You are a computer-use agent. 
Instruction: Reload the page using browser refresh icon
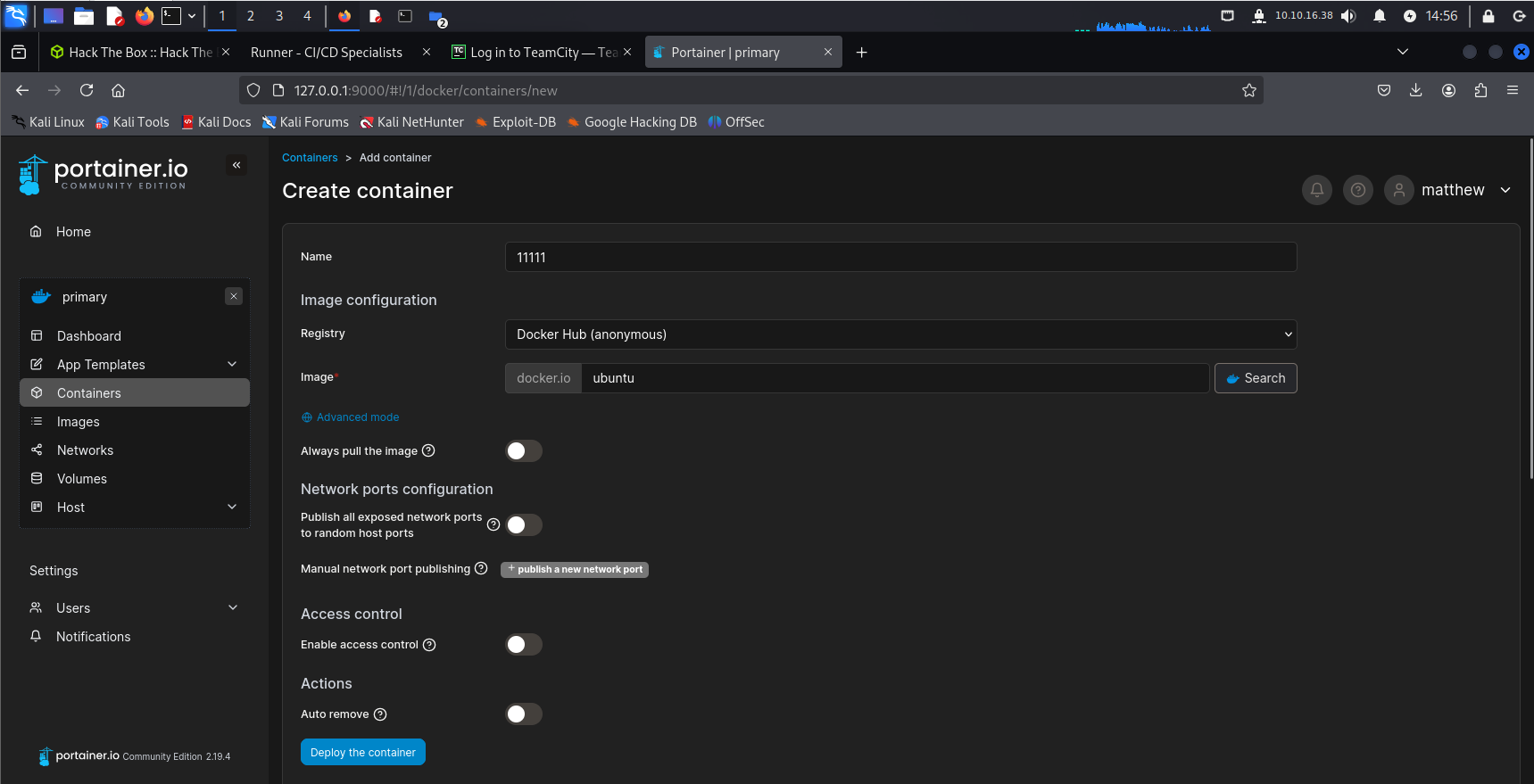coord(87,90)
